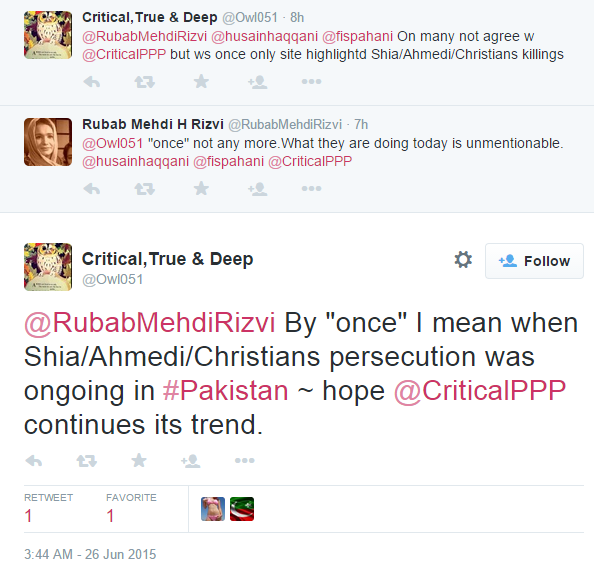Click follow icon under Rubab's tweet

258,189
